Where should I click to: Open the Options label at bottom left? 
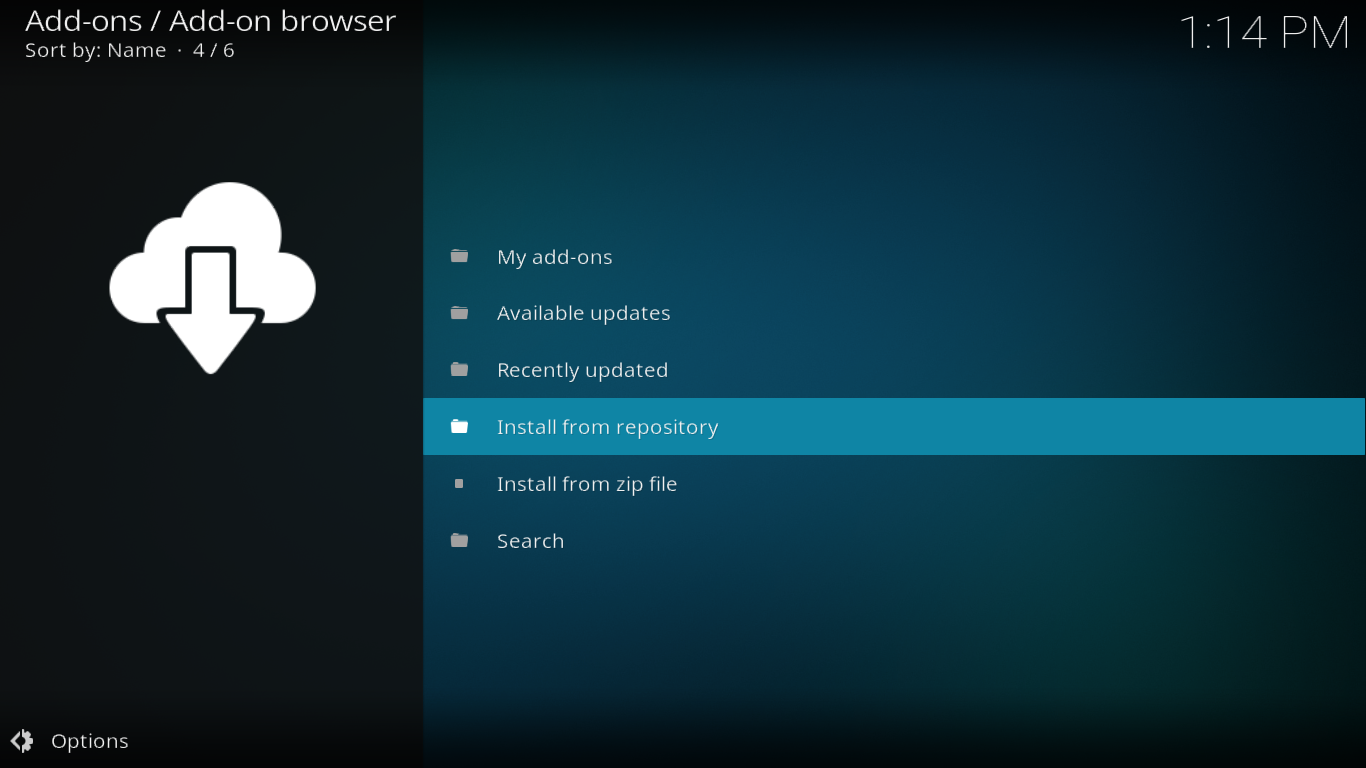point(90,741)
